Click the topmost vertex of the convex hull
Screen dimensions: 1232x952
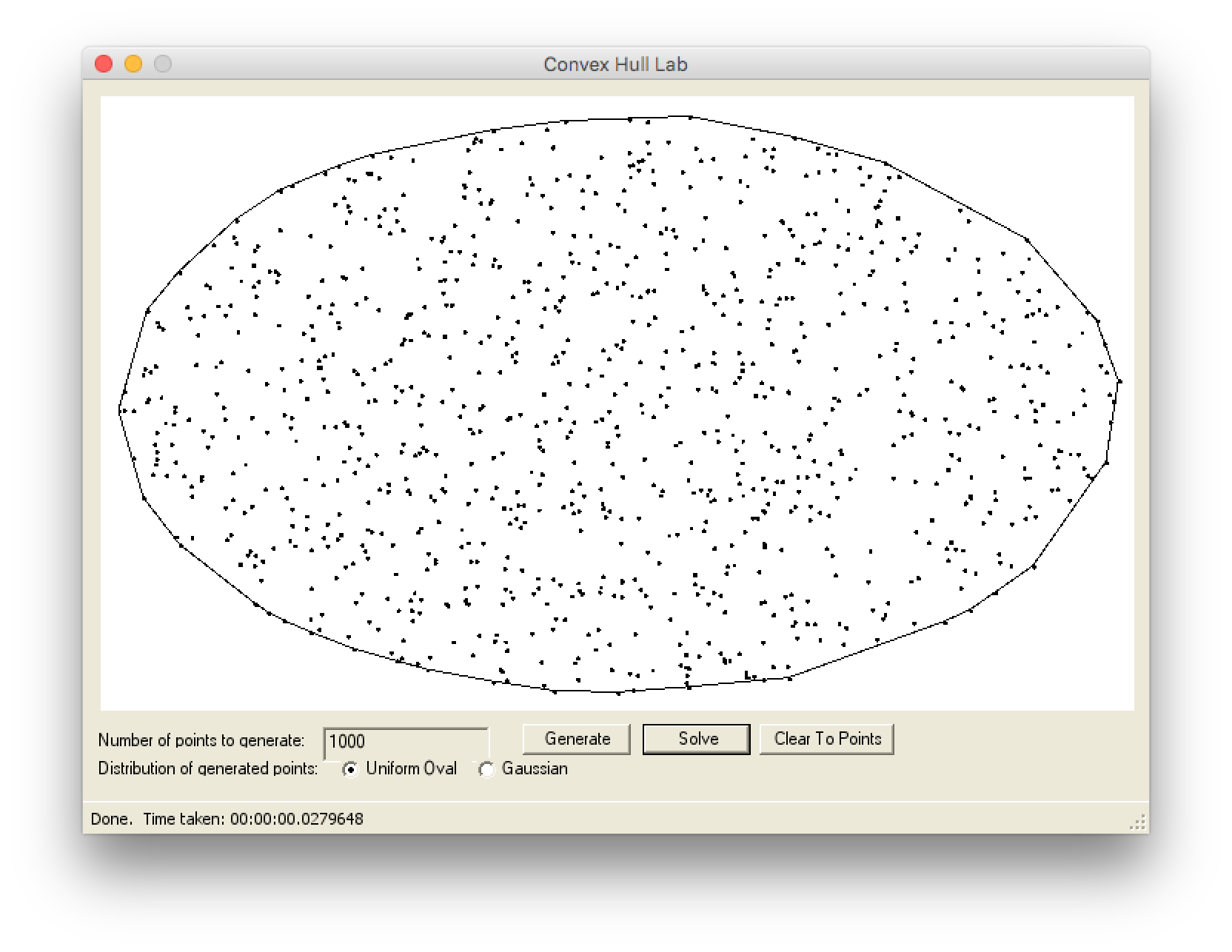(690, 116)
